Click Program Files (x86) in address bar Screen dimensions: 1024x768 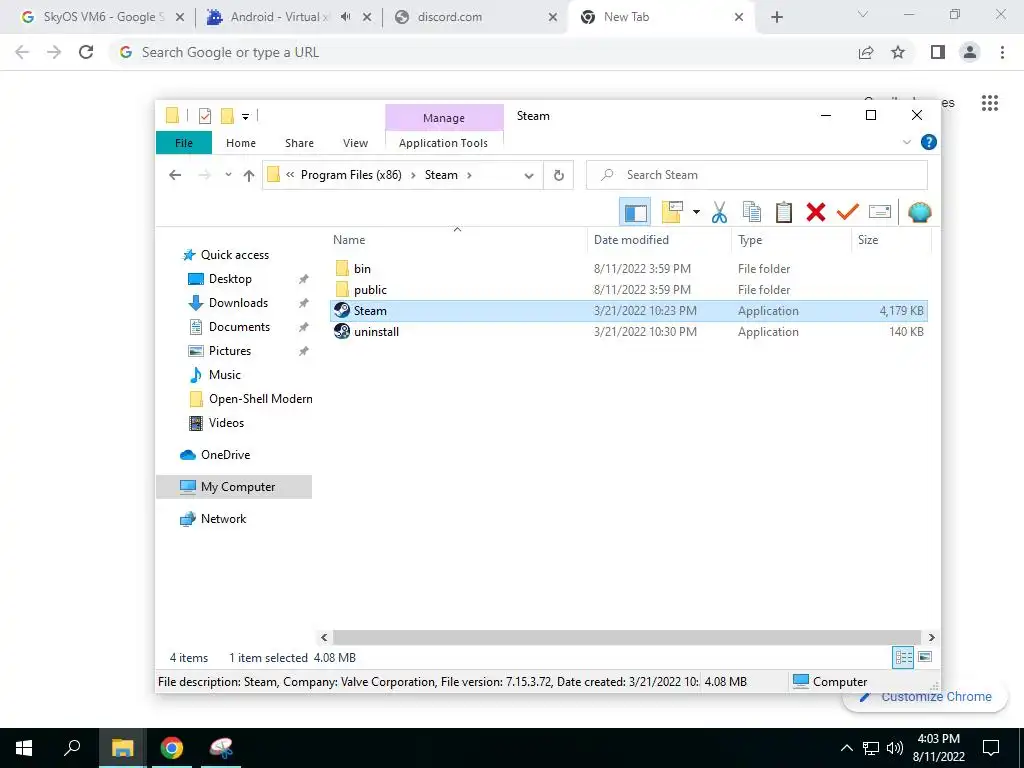click(351, 175)
